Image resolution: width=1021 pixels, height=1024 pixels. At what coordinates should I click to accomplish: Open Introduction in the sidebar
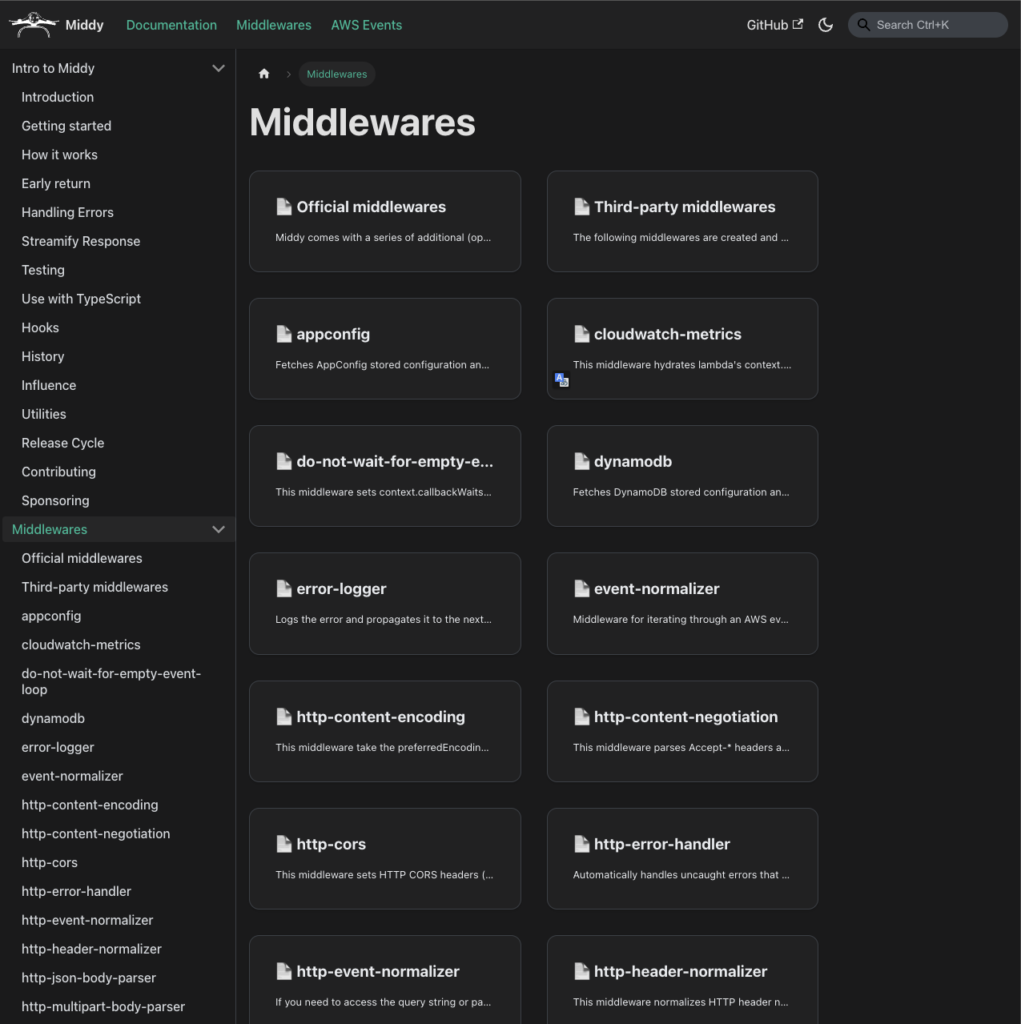click(57, 97)
